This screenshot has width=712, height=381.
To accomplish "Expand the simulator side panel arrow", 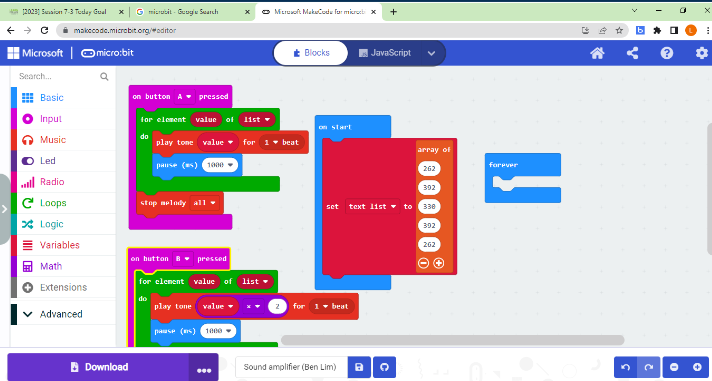I will coord(5,209).
